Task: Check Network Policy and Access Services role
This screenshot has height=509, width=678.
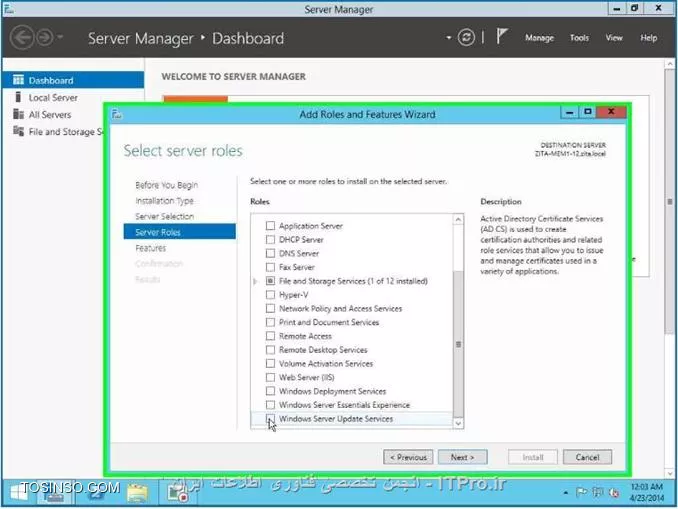Action: (270, 308)
